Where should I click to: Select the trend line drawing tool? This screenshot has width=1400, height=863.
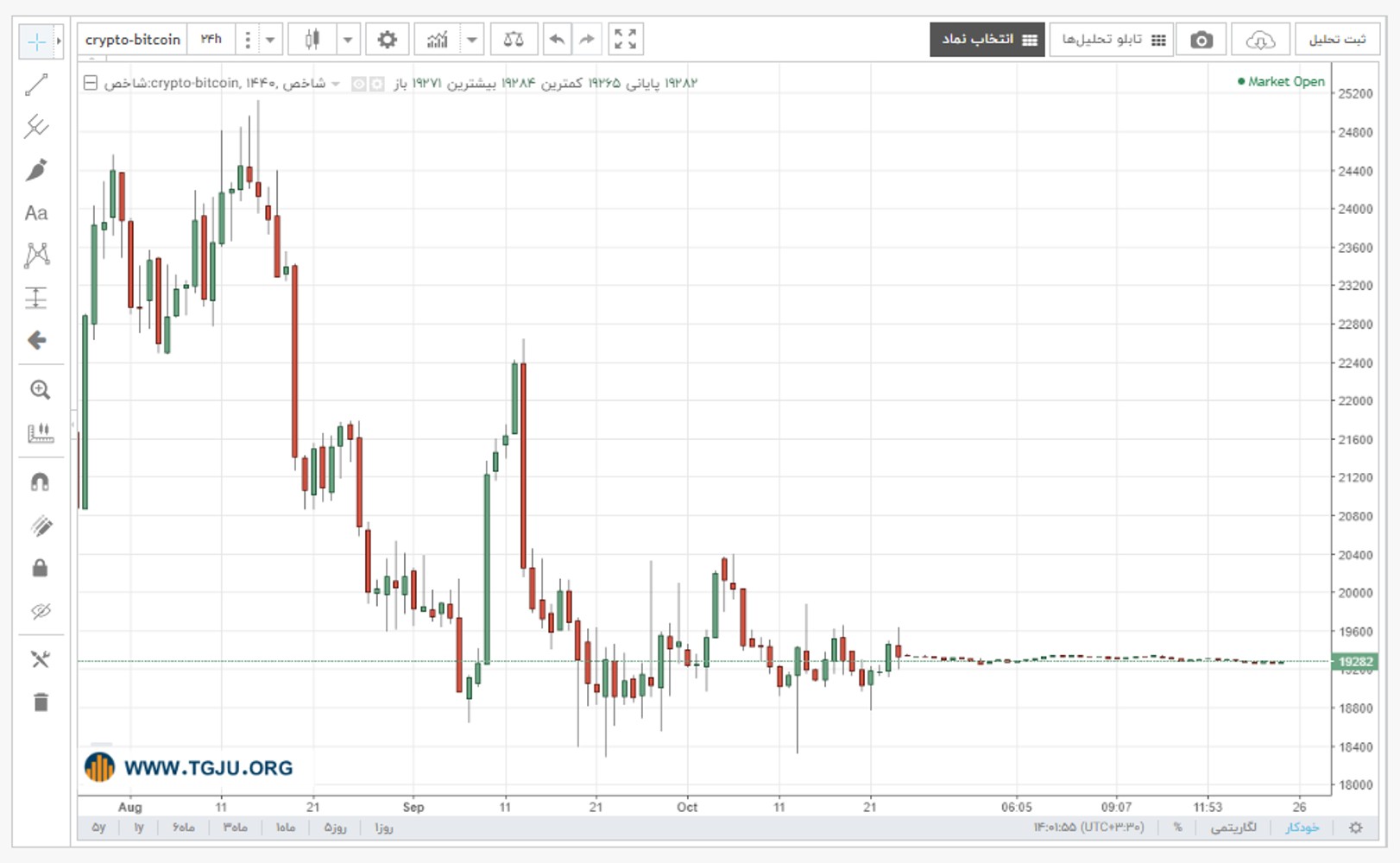tap(36, 85)
